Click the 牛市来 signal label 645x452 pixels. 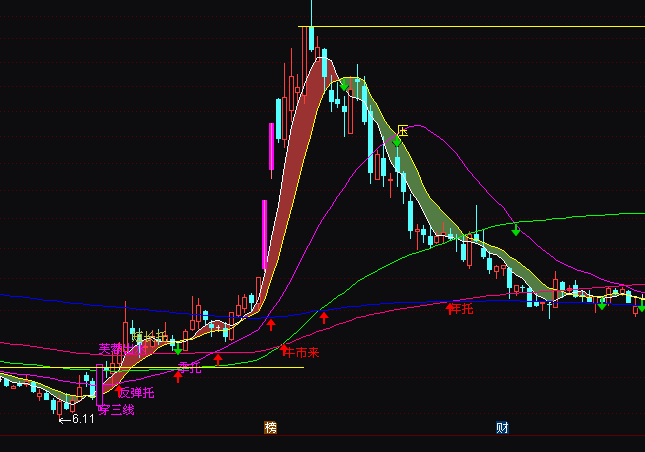coord(301,353)
